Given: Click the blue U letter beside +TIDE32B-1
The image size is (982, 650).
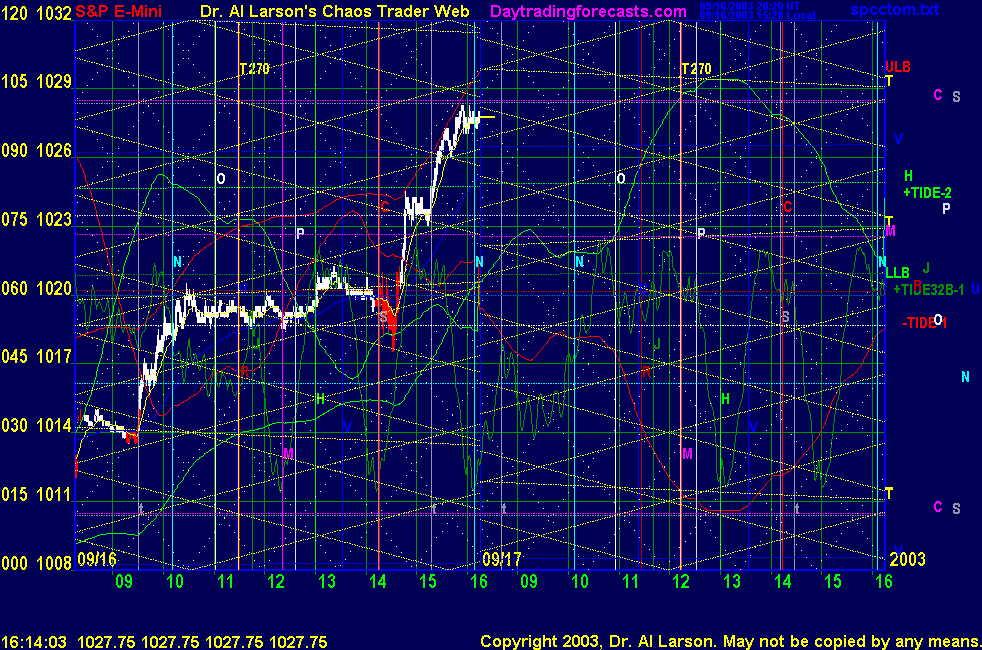Looking at the screenshot, I should pos(975,289).
